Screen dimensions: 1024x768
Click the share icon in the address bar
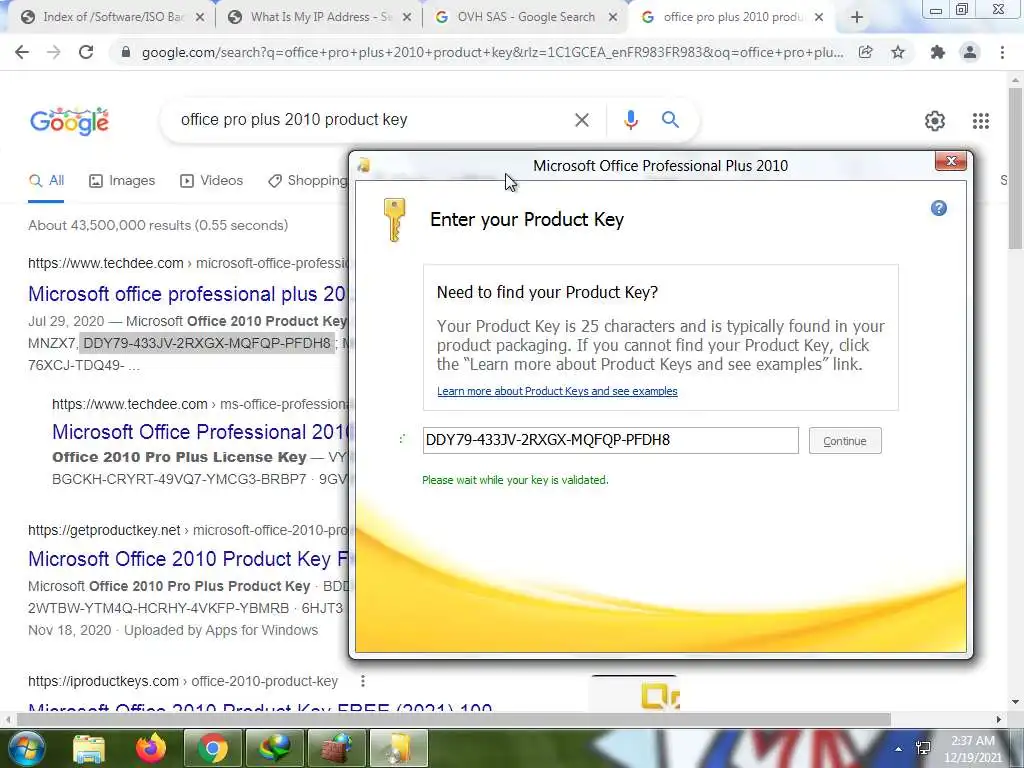click(x=865, y=52)
